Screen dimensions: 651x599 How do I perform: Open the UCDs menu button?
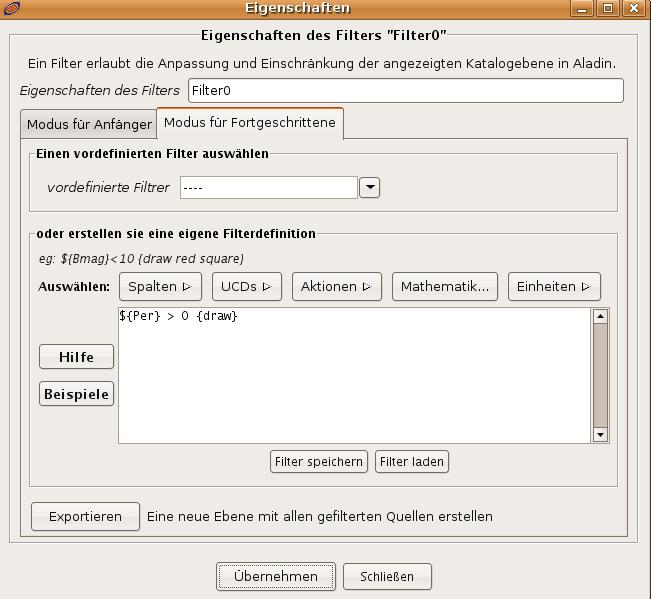[246, 286]
